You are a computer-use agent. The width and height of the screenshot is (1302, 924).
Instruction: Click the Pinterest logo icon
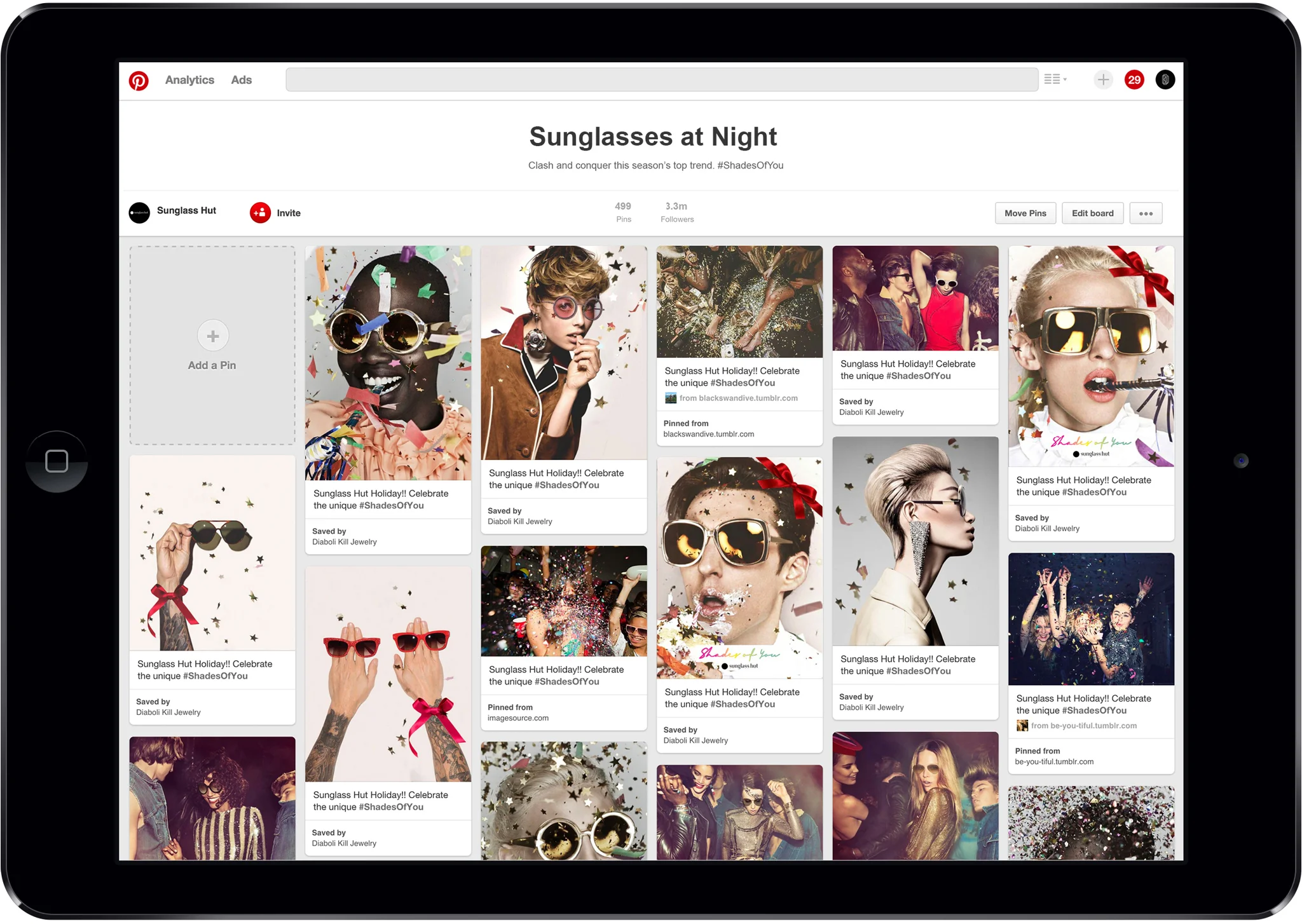pos(139,80)
